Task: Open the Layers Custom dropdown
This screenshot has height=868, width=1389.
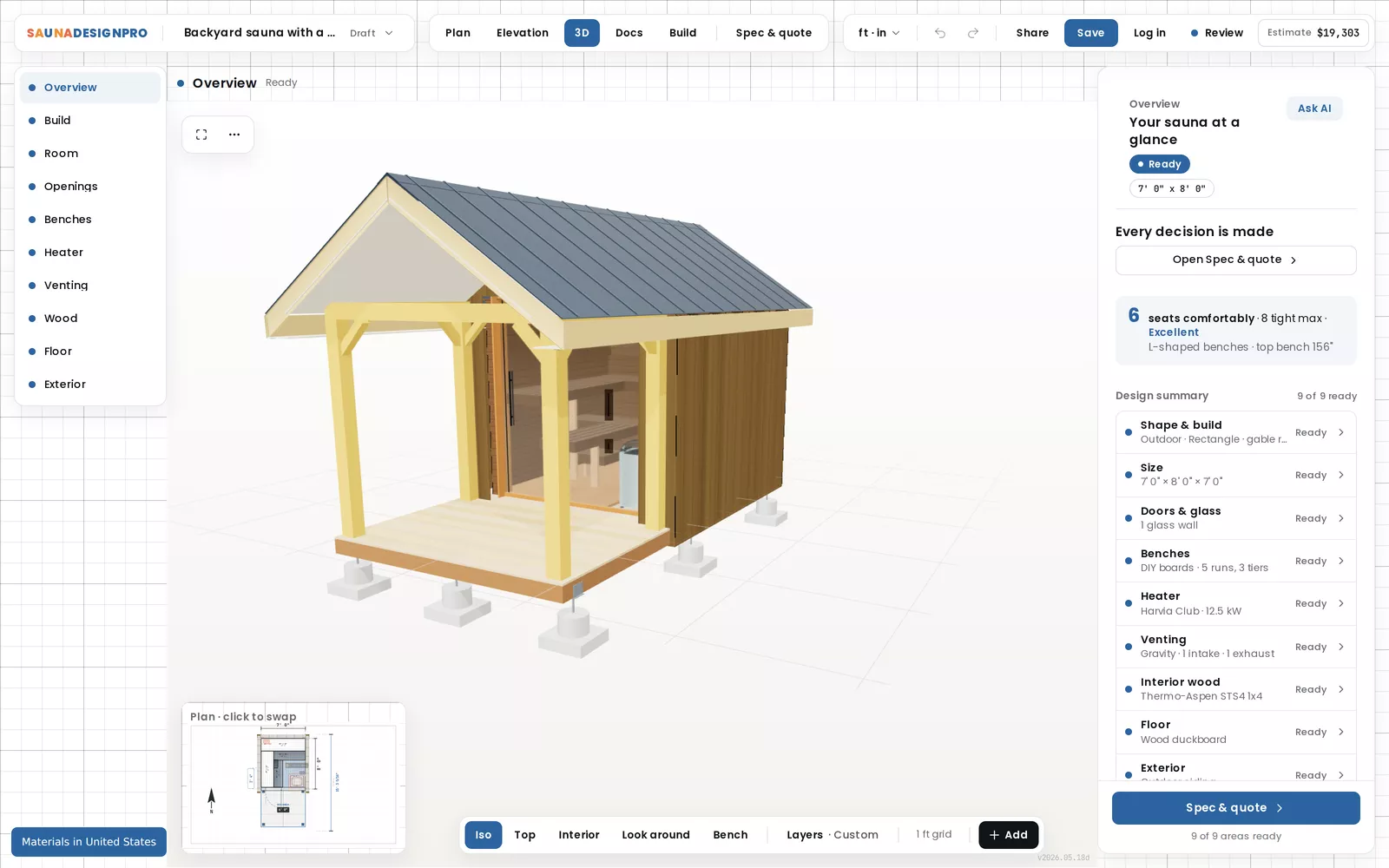Action: (832, 835)
